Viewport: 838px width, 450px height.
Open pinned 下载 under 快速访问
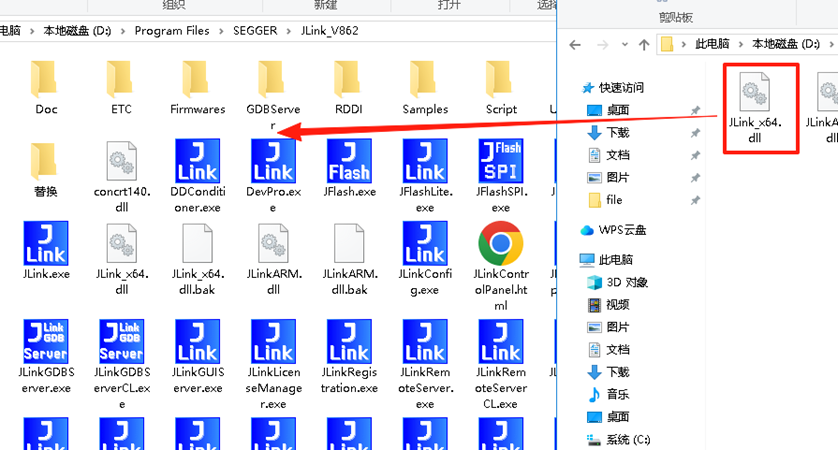click(x=618, y=133)
